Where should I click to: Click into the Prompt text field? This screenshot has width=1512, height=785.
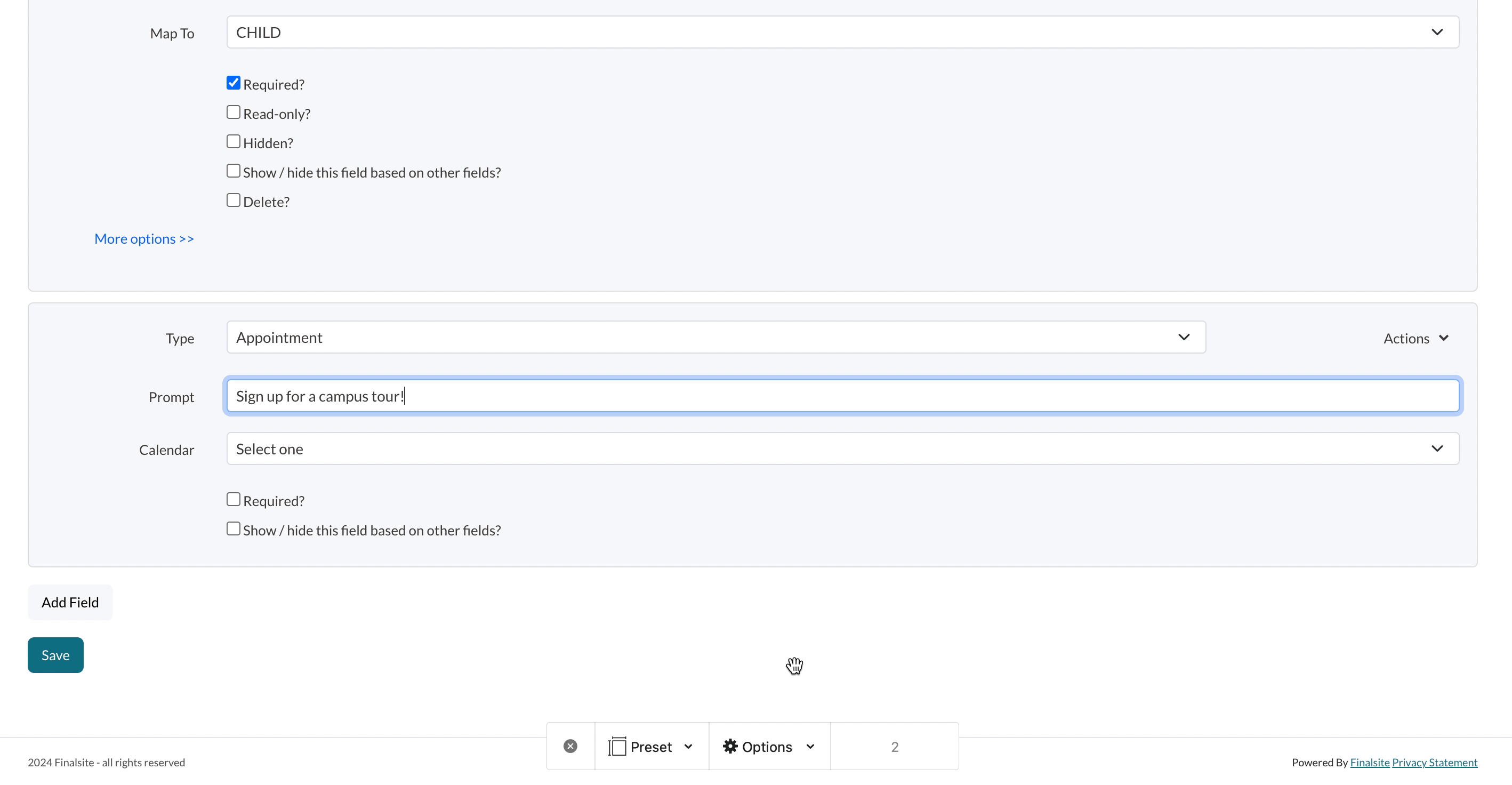pos(842,396)
